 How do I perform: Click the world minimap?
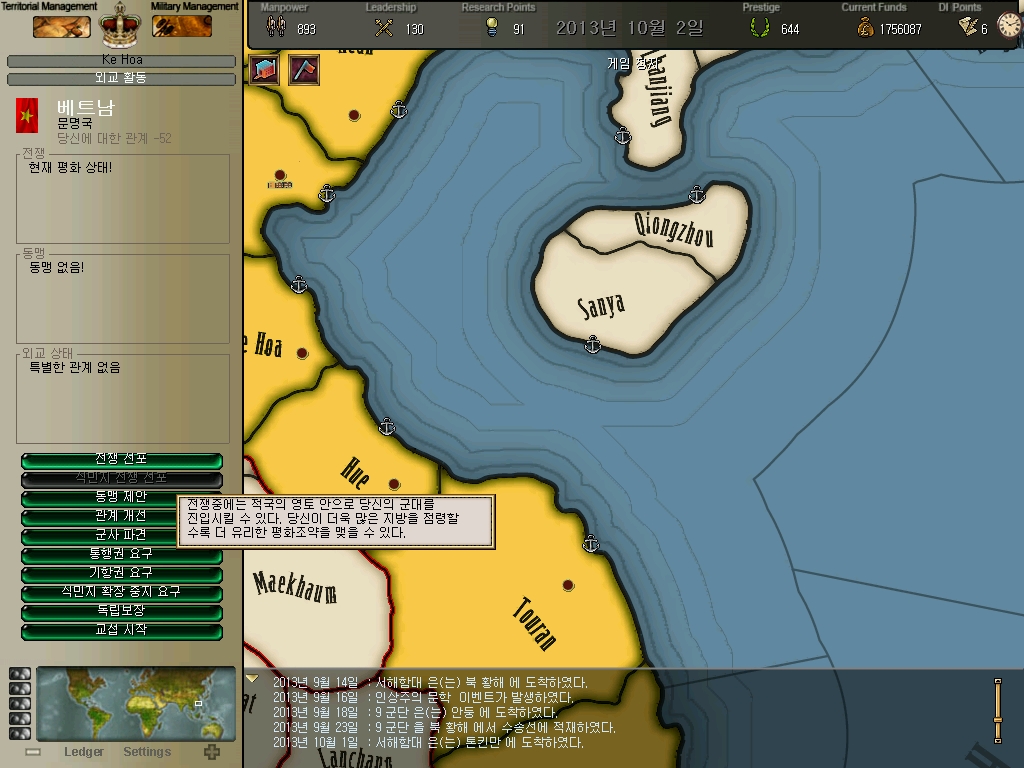click(x=136, y=703)
